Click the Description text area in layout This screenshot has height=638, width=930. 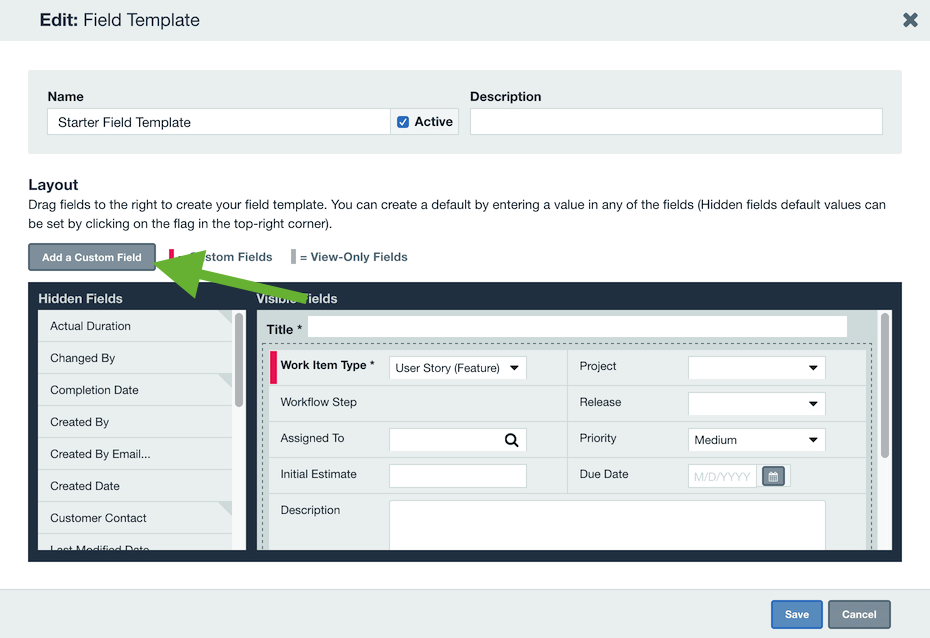click(x=607, y=525)
